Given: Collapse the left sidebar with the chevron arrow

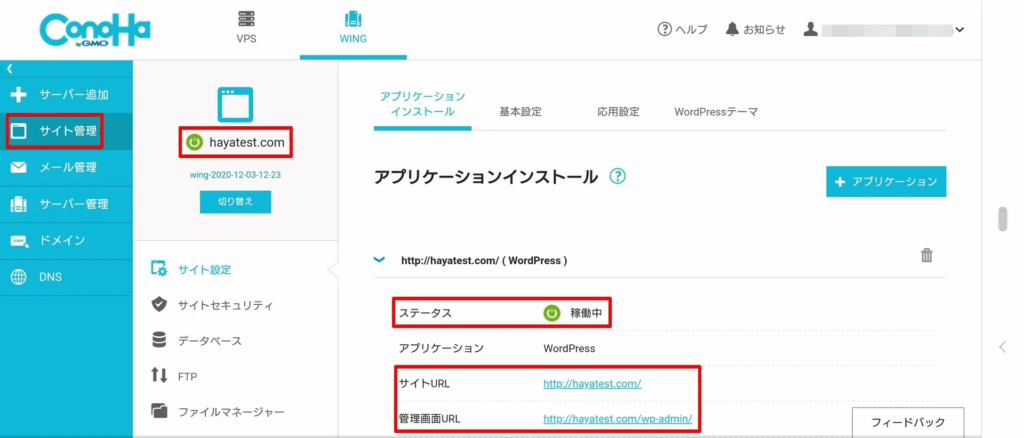Looking at the screenshot, I should tap(8, 68).
